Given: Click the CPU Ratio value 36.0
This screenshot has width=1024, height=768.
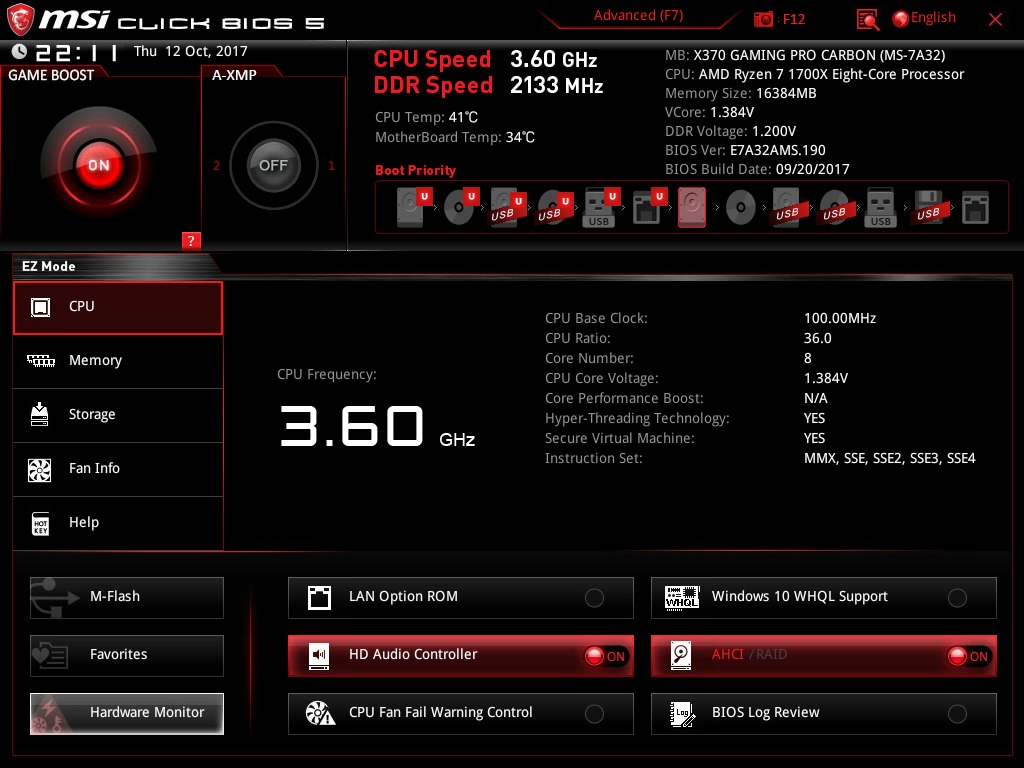Looking at the screenshot, I should coord(818,338).
